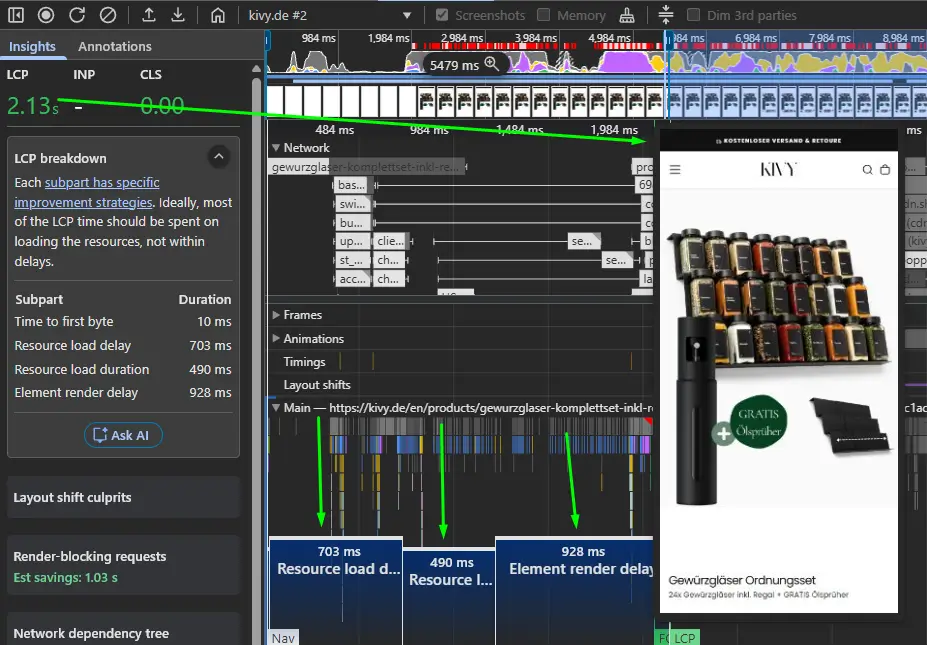Select the 928 ms Element render delay block
927x645 pixels.
click(x=574, y=591)
